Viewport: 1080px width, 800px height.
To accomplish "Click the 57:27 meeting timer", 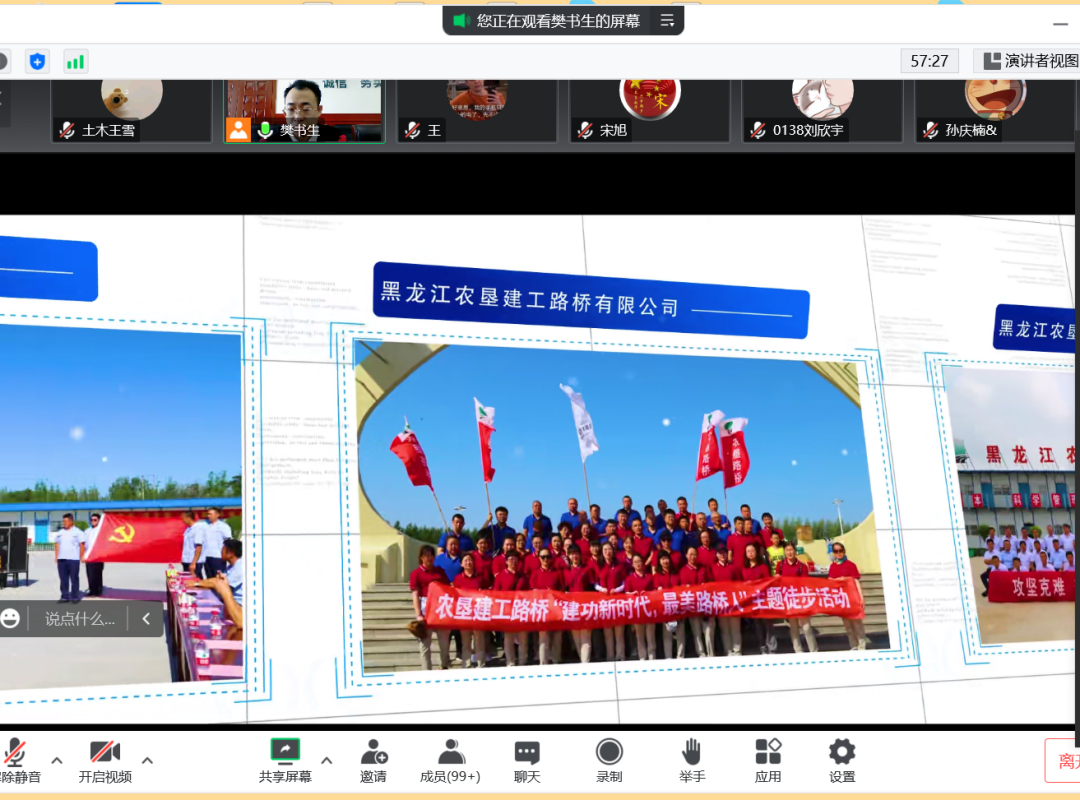I will [929, 61].
